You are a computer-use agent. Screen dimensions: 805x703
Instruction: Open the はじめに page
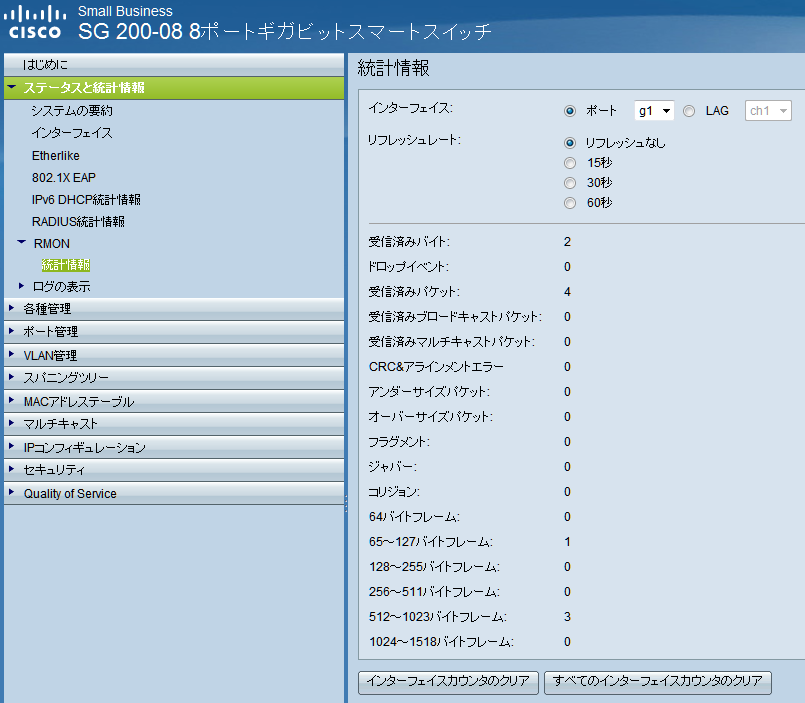tap(174, 65)
